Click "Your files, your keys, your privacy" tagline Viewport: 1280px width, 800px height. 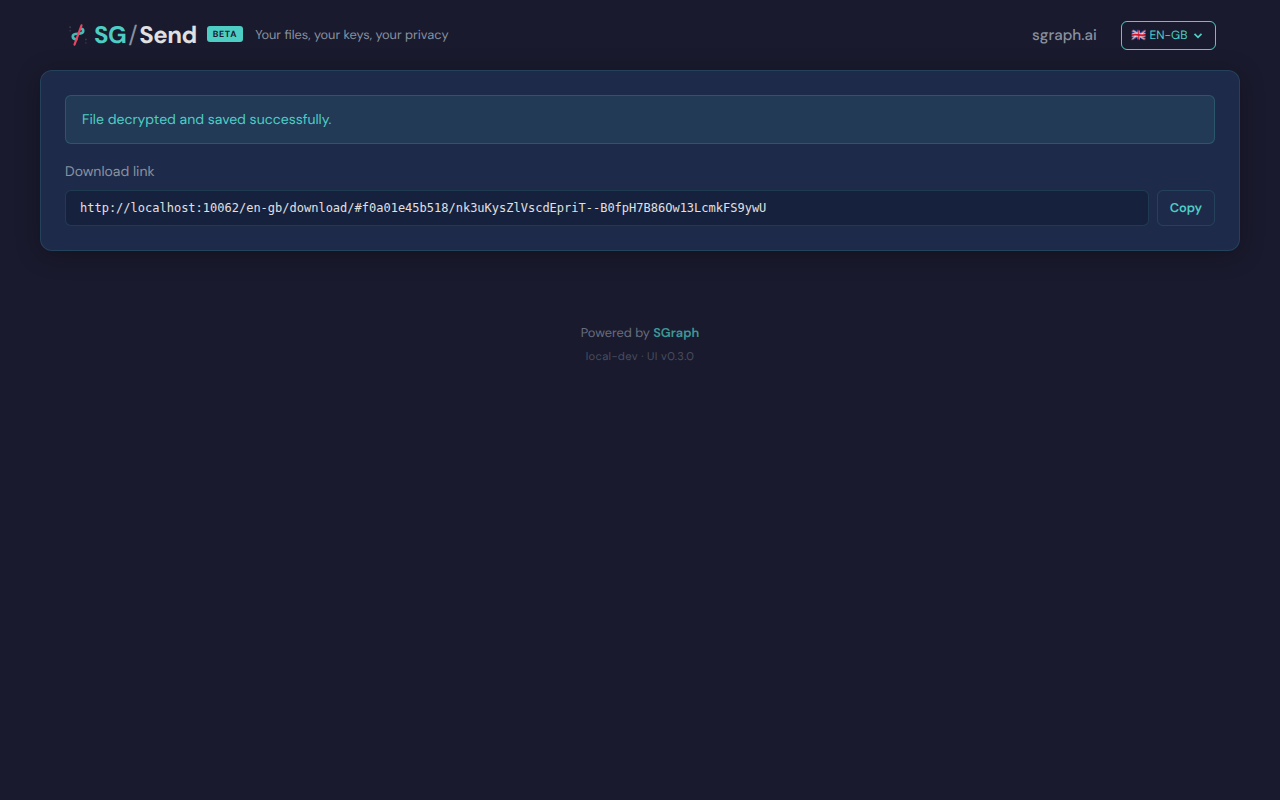351,35
